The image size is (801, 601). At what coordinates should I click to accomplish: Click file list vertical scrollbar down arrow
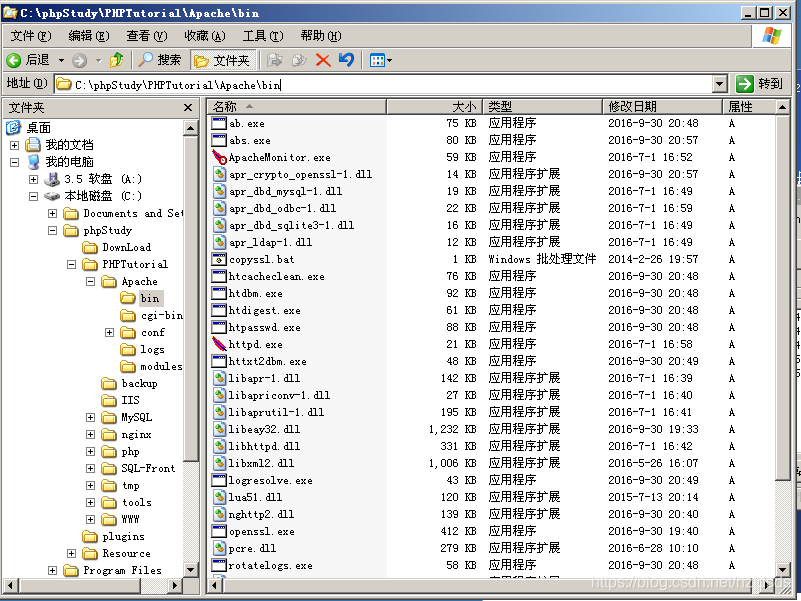coord(783,569)
